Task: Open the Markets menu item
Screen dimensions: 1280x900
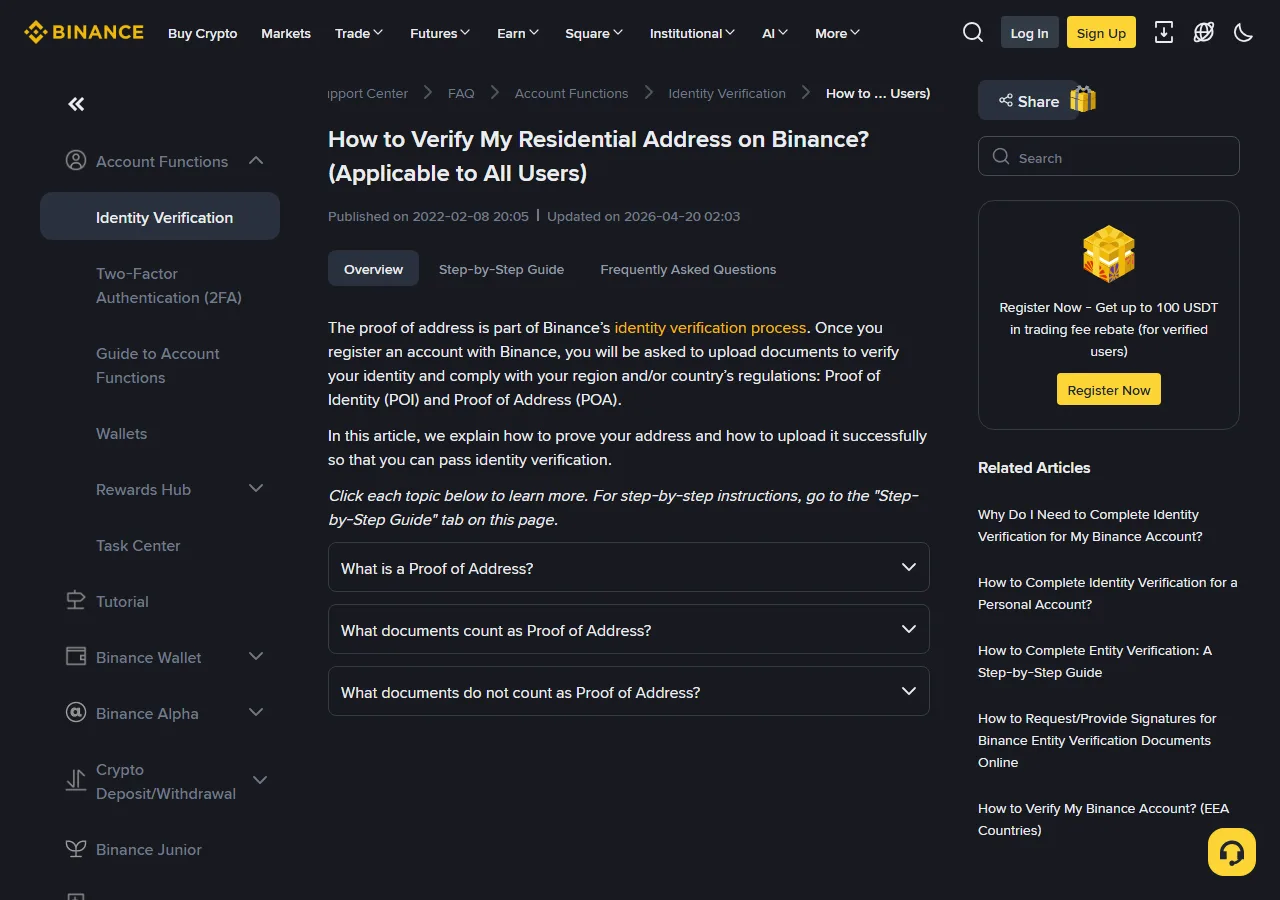Action: tap(286, 33)
